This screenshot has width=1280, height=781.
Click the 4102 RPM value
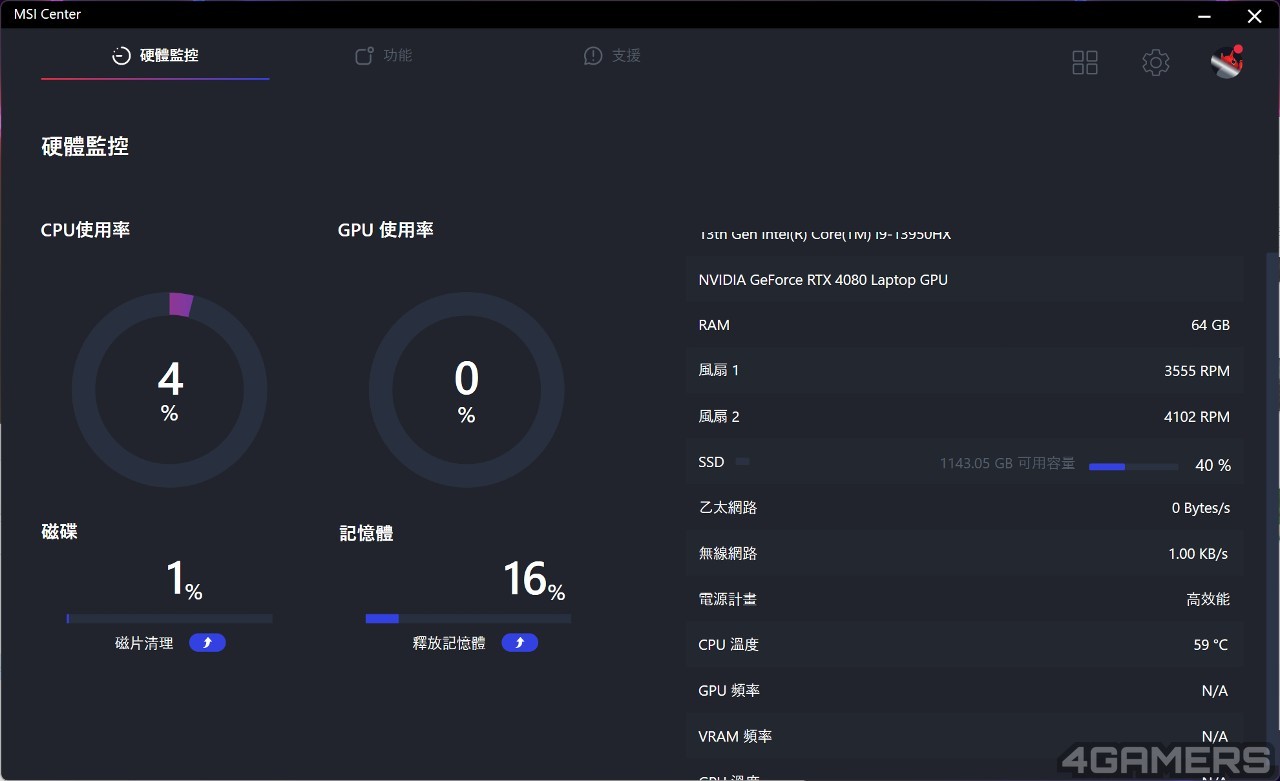tap(1196, 417)
